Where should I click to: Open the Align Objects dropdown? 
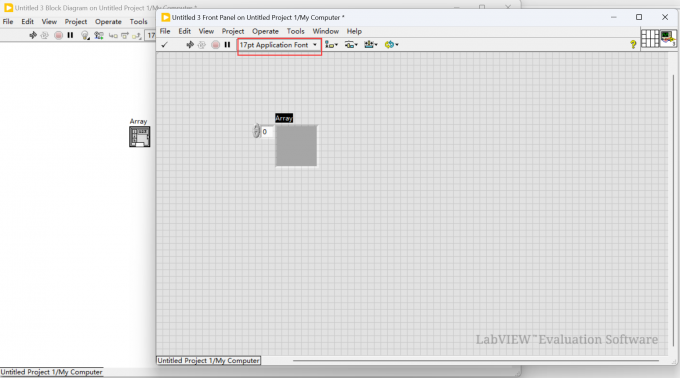[331, 45]
